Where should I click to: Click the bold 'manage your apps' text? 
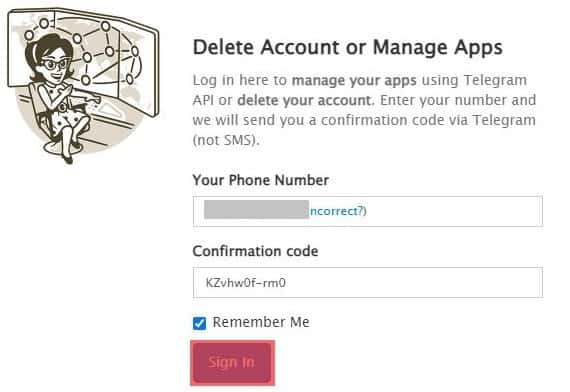(354, 80)
